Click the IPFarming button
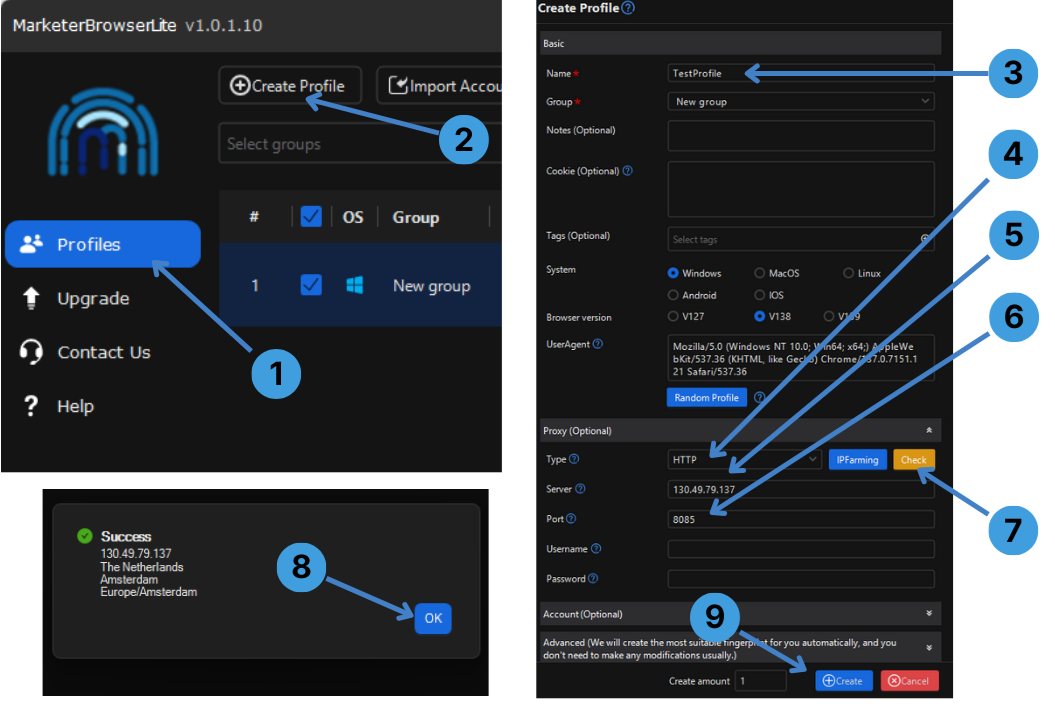Image resolution: width=1055 pixels, height=706 pixels. pyautogui.click(x=857, y=460)
